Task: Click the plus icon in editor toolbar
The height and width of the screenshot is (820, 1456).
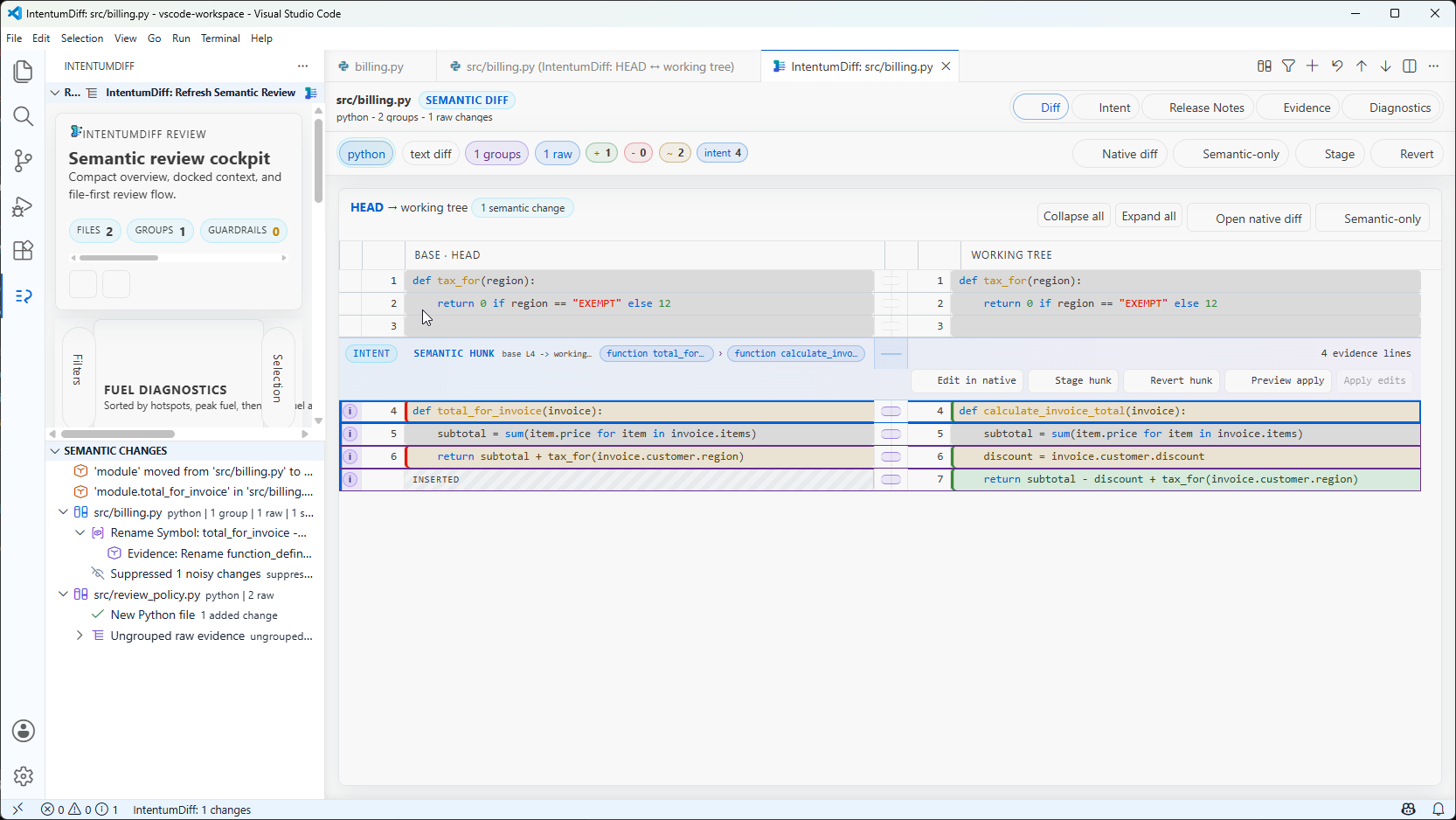Action: tap(1312, 66)
